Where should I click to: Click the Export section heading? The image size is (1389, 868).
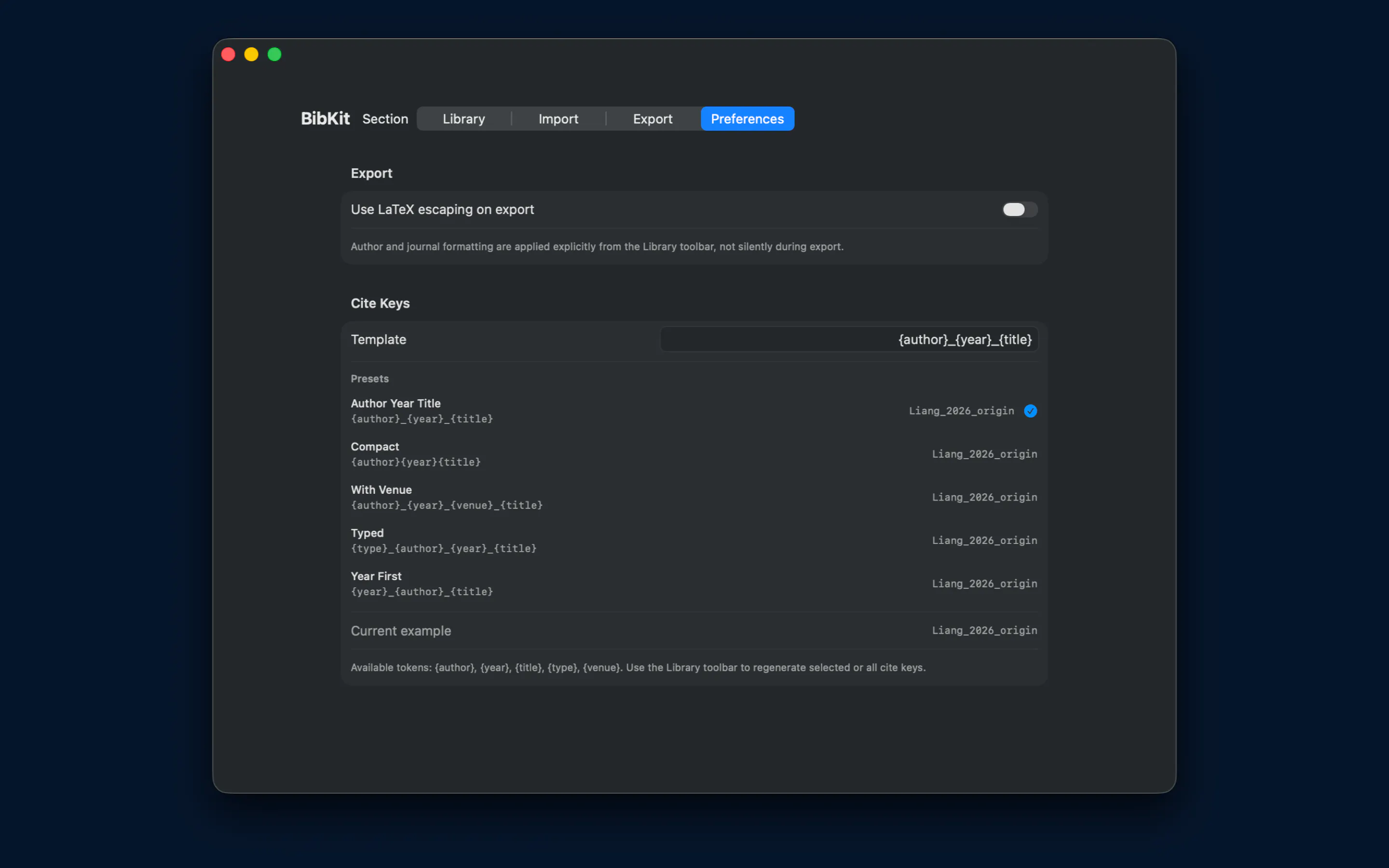[x=371, y=174]
